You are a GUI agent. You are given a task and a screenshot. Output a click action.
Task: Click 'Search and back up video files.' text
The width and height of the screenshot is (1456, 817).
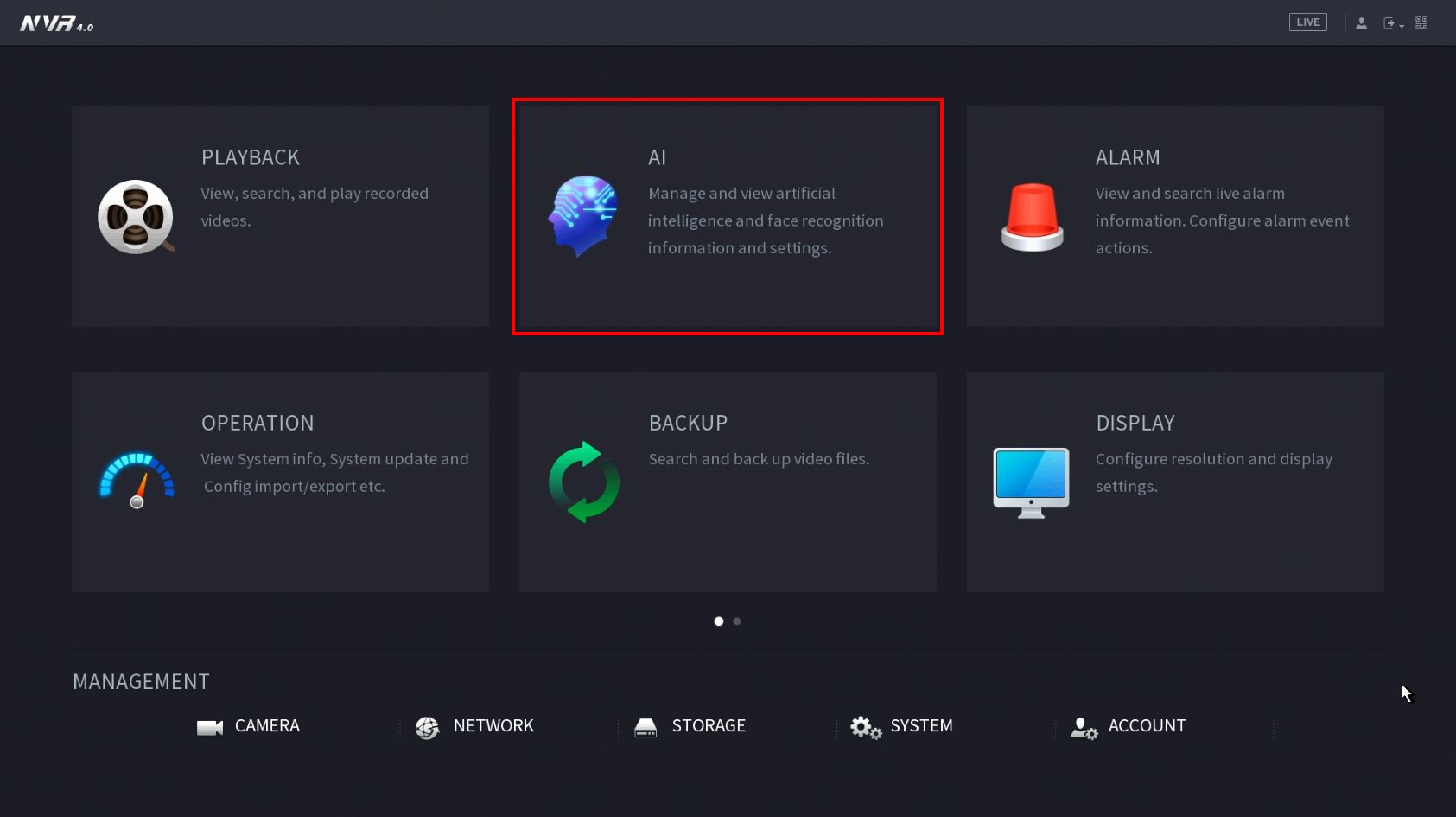[759, 459]
